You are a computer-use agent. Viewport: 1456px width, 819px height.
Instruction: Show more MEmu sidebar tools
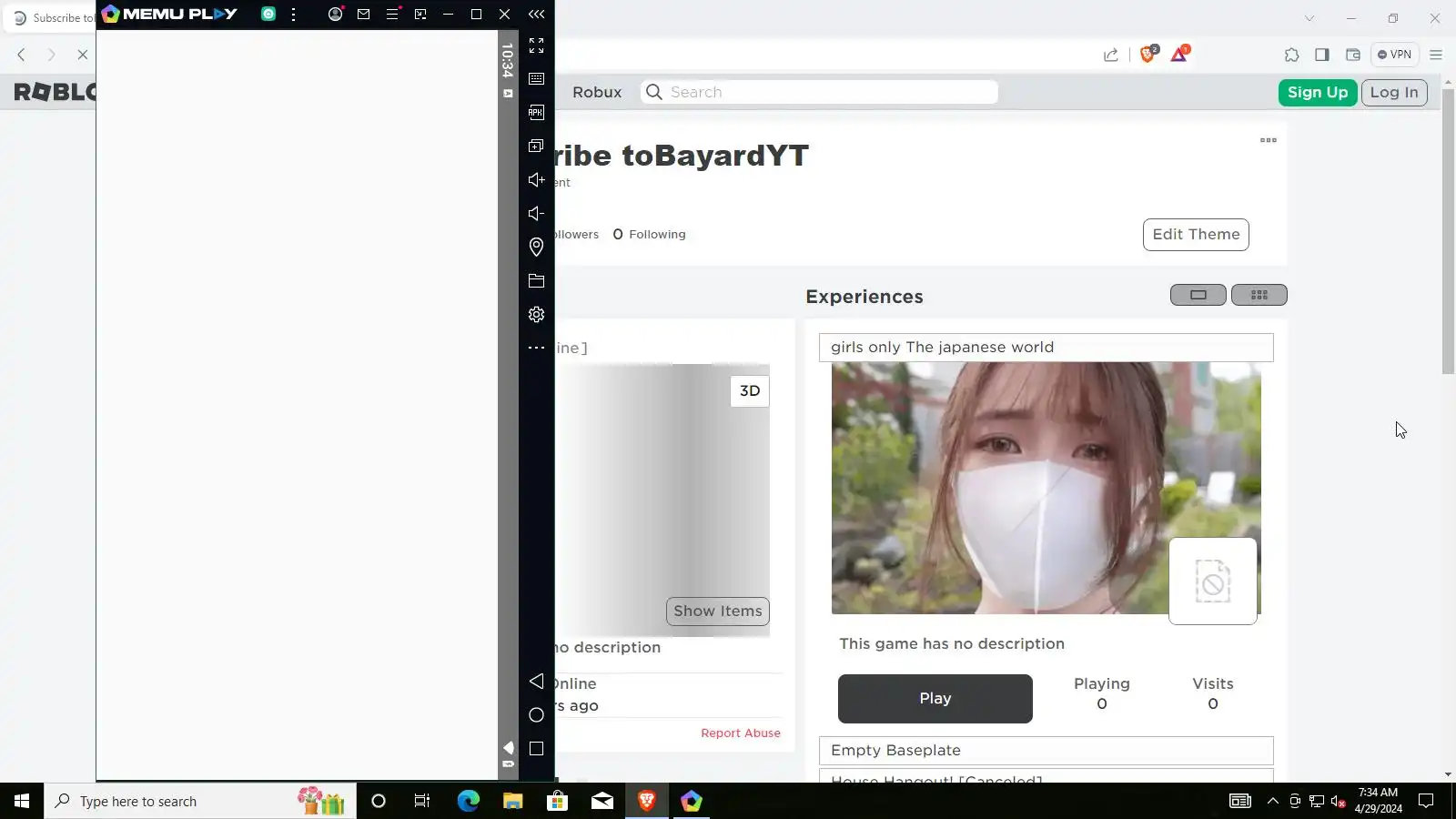pos(536,348)
